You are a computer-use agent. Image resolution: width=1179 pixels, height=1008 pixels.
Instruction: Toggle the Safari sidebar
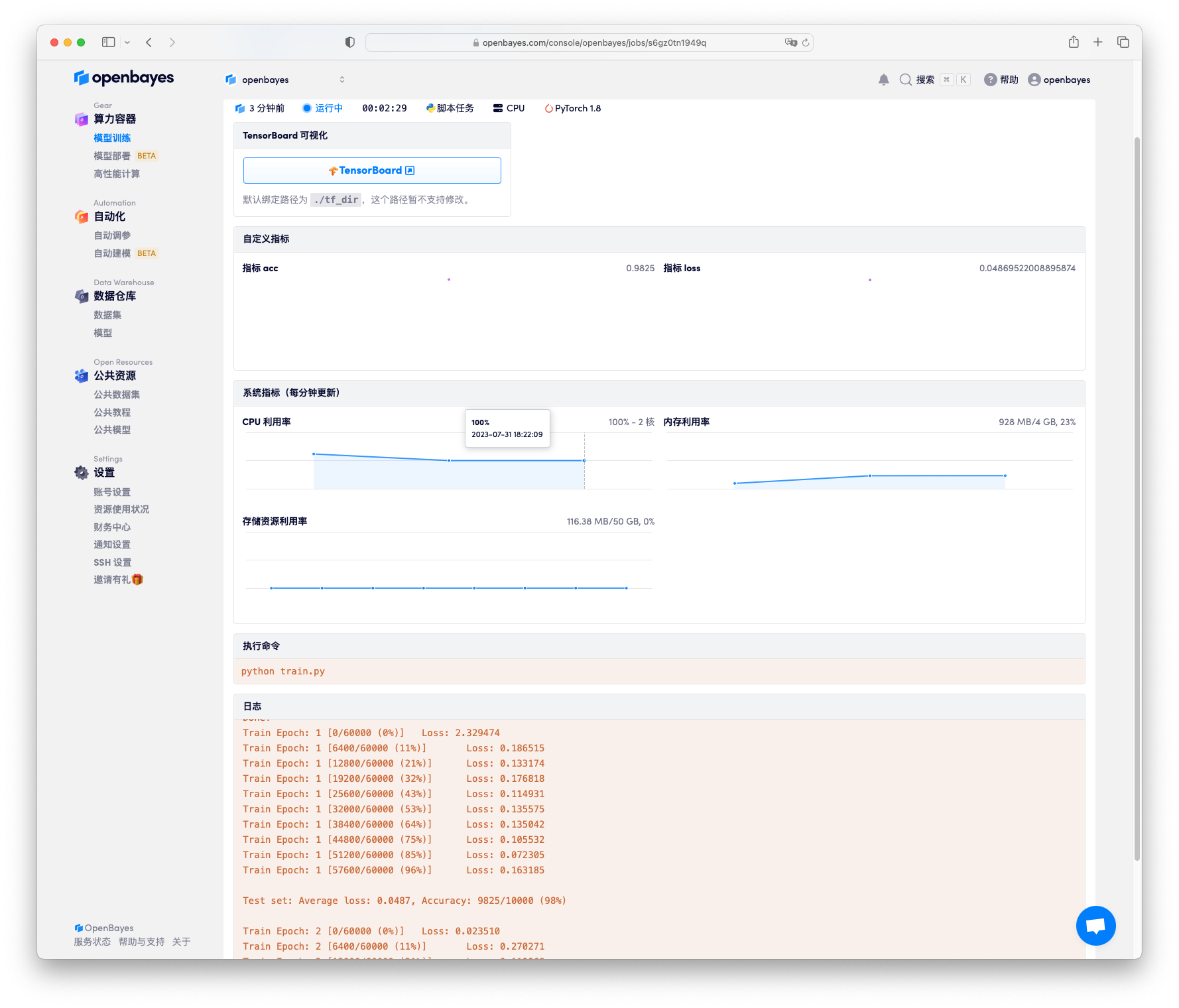tap(109, 42)
